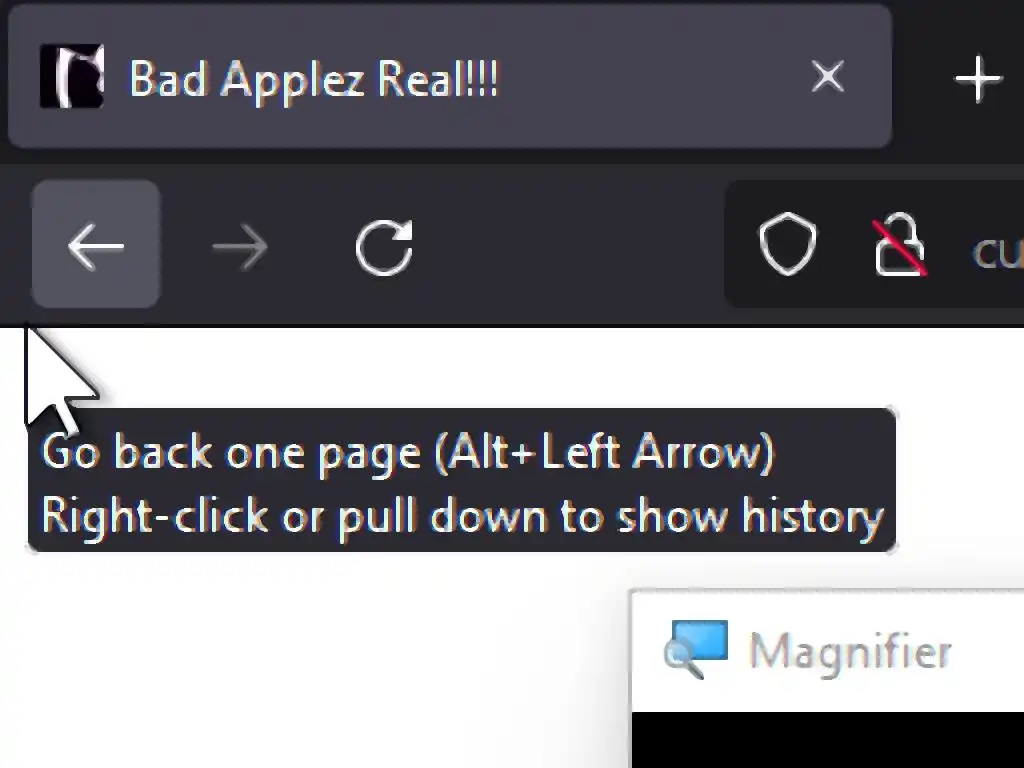
Task: Close the Bad Applez Real!!! tab
Action: 827,76
